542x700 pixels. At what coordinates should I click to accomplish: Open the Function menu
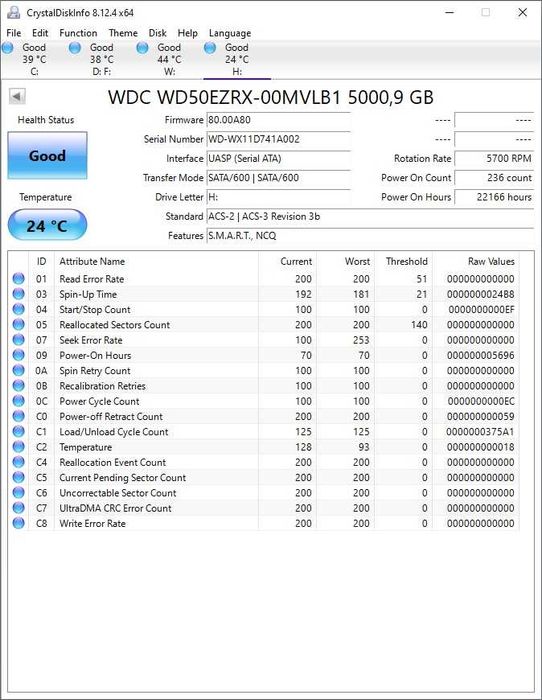[78, 33]
